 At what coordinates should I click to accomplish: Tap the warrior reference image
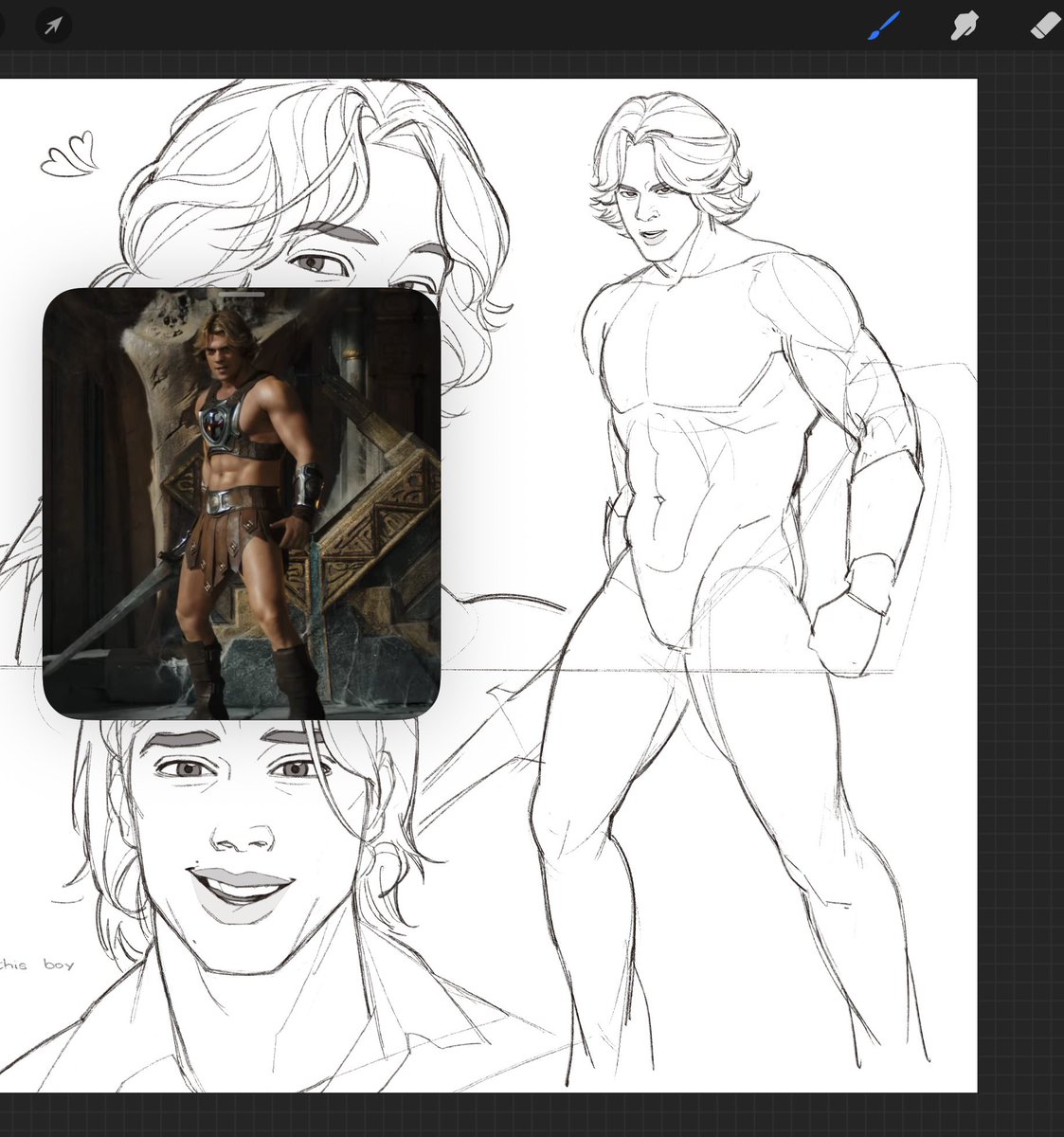pos(242,503)
